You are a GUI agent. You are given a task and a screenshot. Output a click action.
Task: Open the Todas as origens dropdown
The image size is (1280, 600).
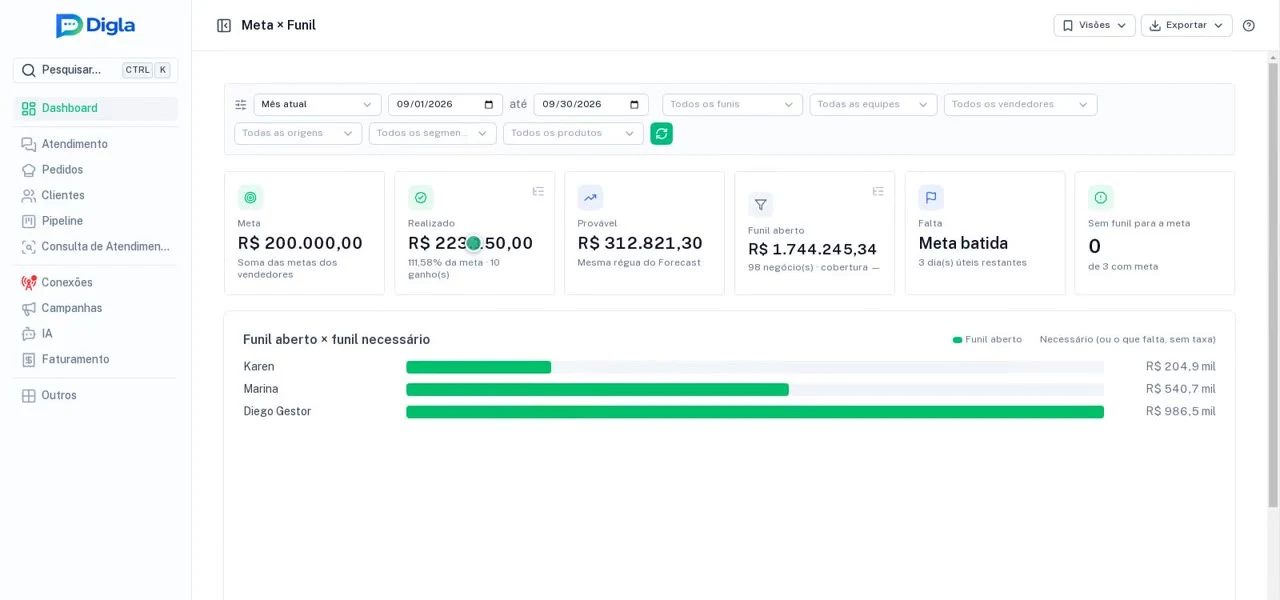click(x=298, y=133)
